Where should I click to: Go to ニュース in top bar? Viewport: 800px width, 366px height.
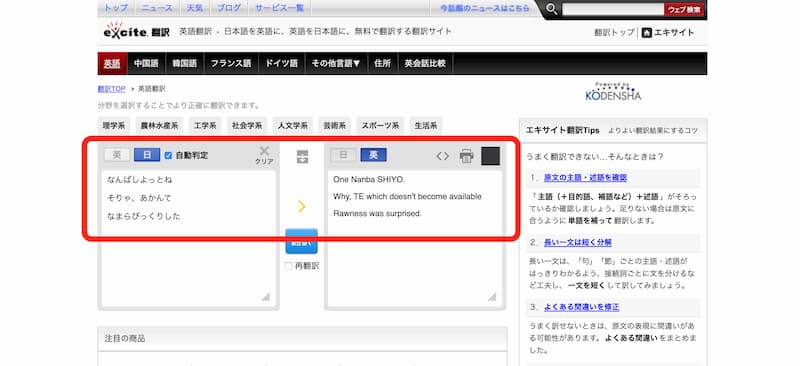pos(157,8)
